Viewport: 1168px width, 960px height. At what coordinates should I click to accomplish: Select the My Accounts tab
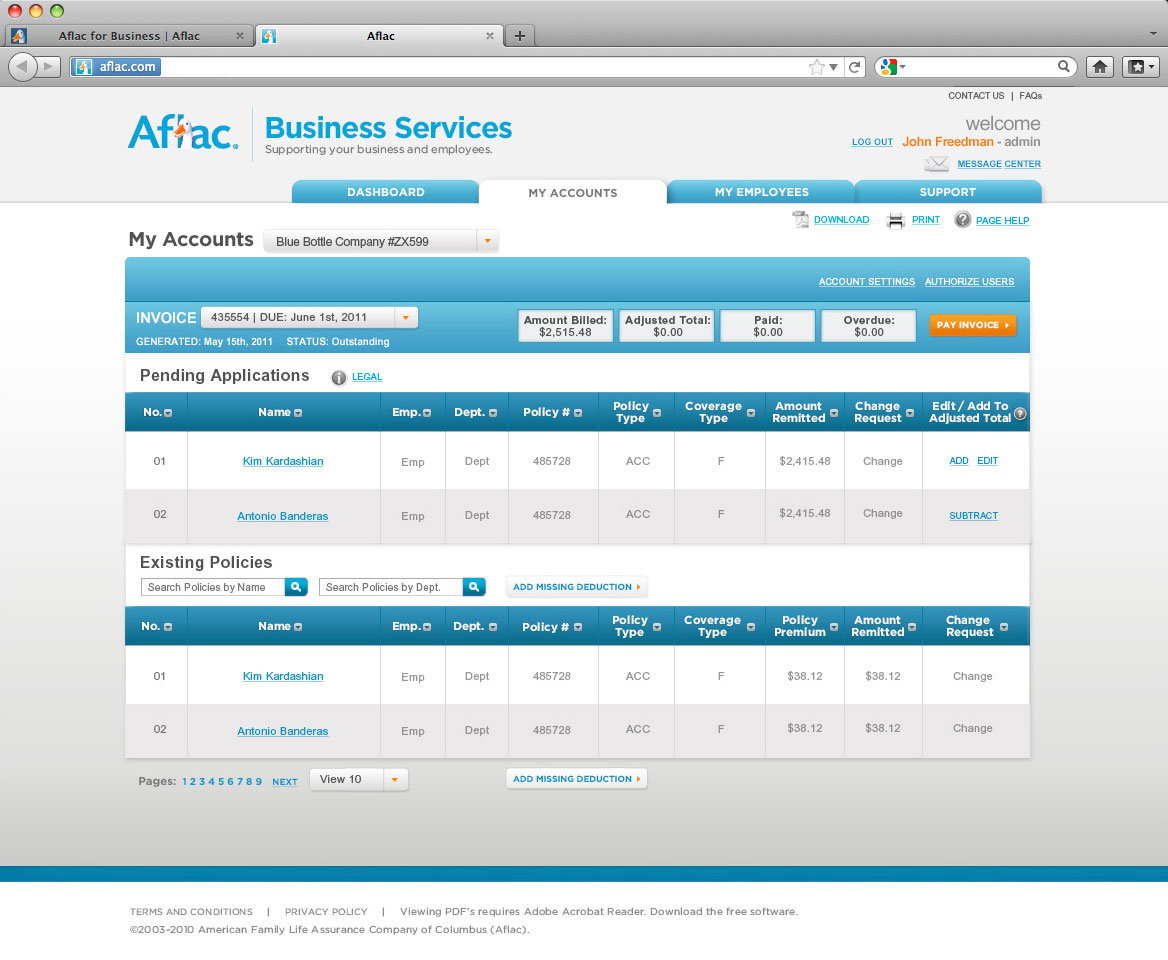pos(573,193)
